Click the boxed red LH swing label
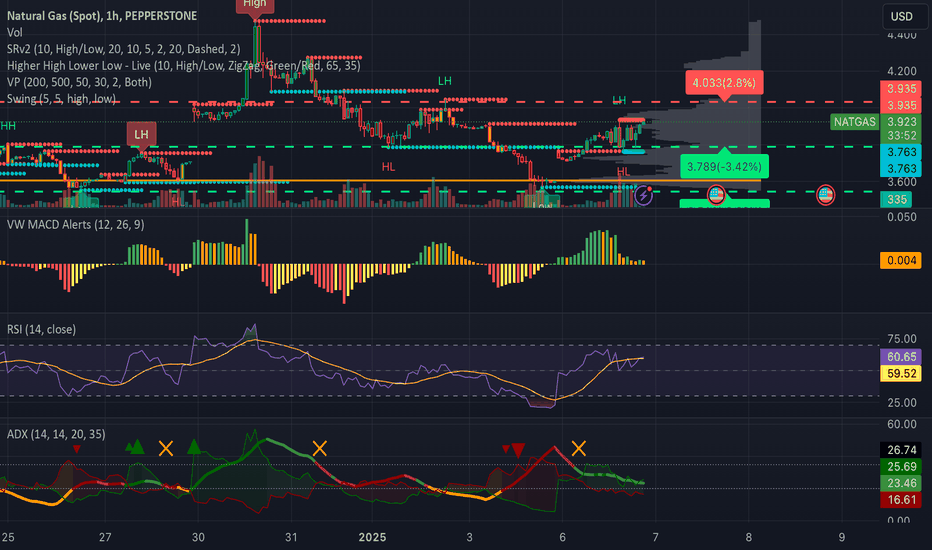The width and height of the screenshot is (932, 550). click(x=141, y=134)
